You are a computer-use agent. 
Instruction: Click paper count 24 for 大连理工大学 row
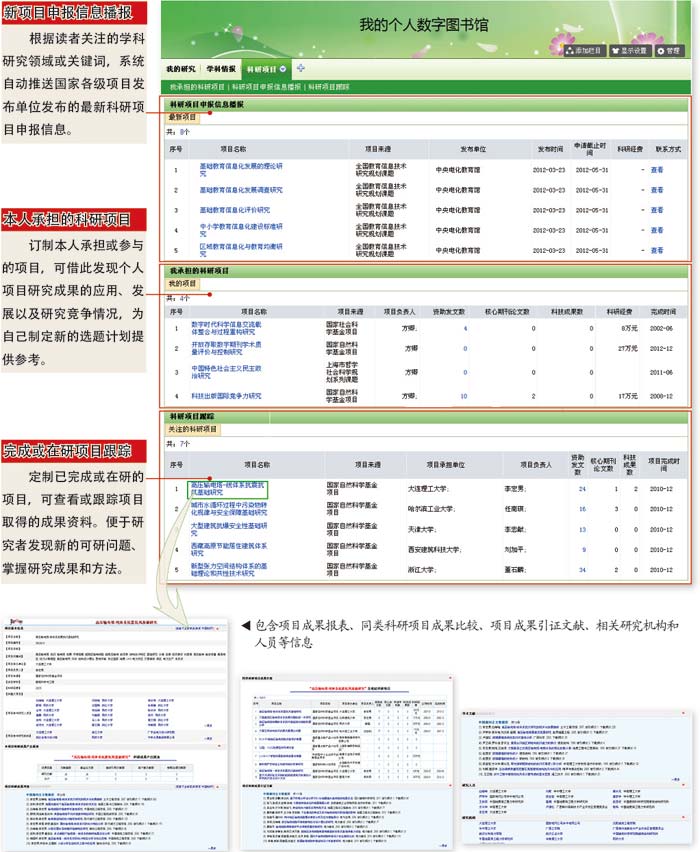tap(582, 489)
